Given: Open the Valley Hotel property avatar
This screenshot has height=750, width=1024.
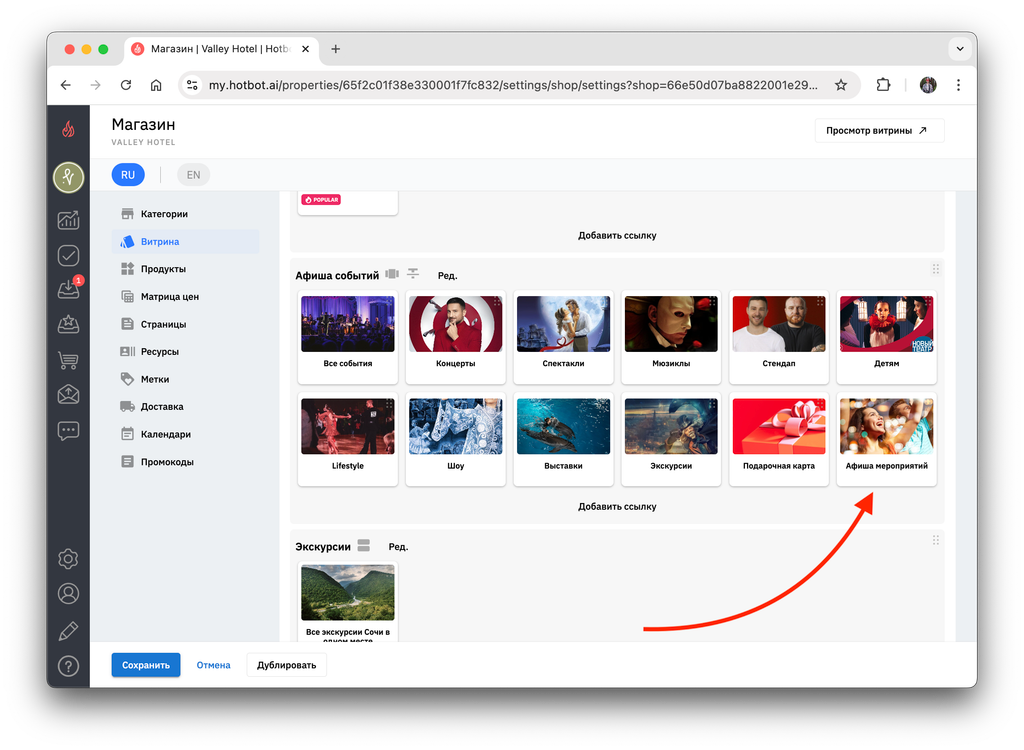Looking at the screenshot, I should pos(68,177).
